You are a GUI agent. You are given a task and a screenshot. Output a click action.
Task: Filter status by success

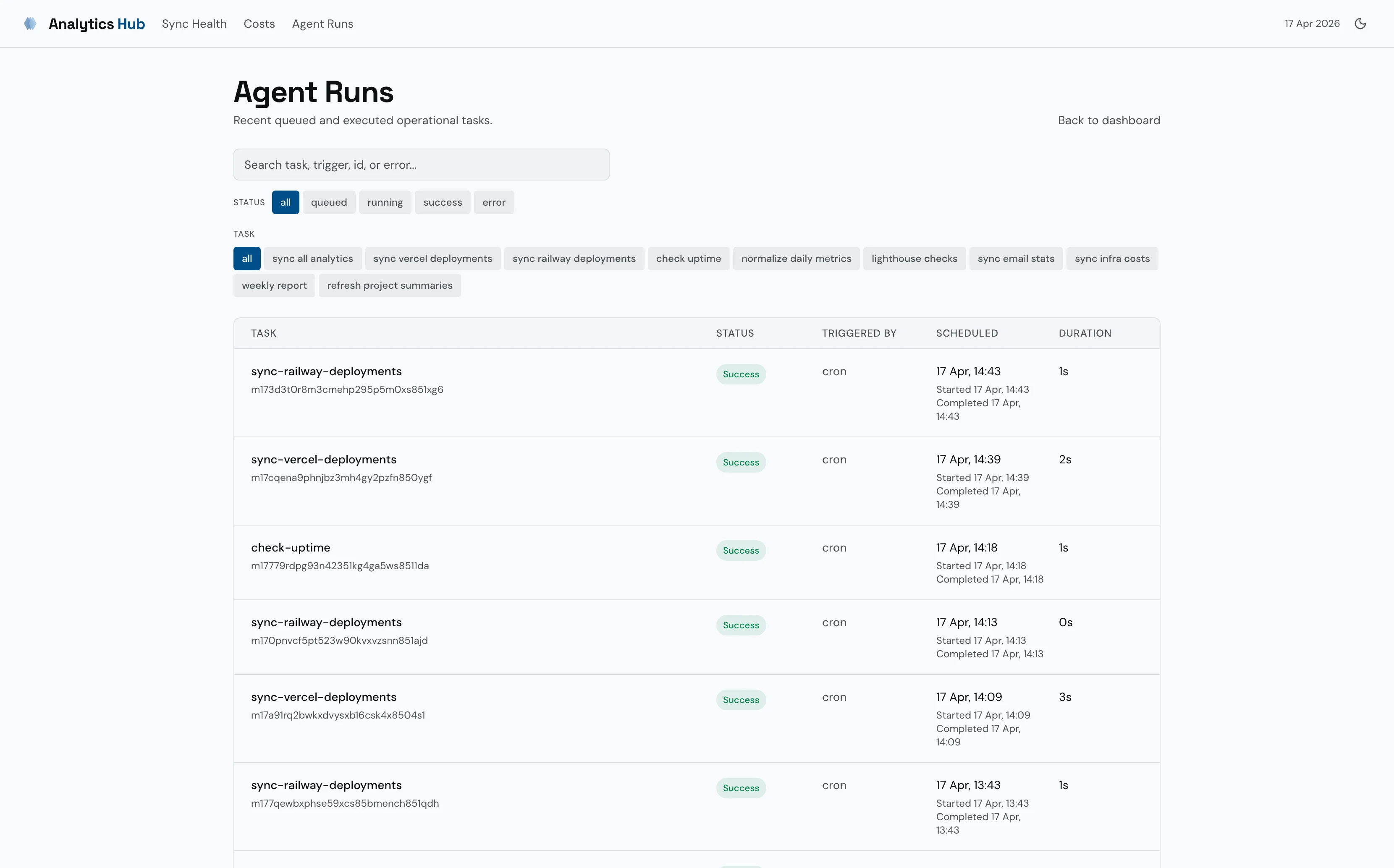[x=442, y=202]
